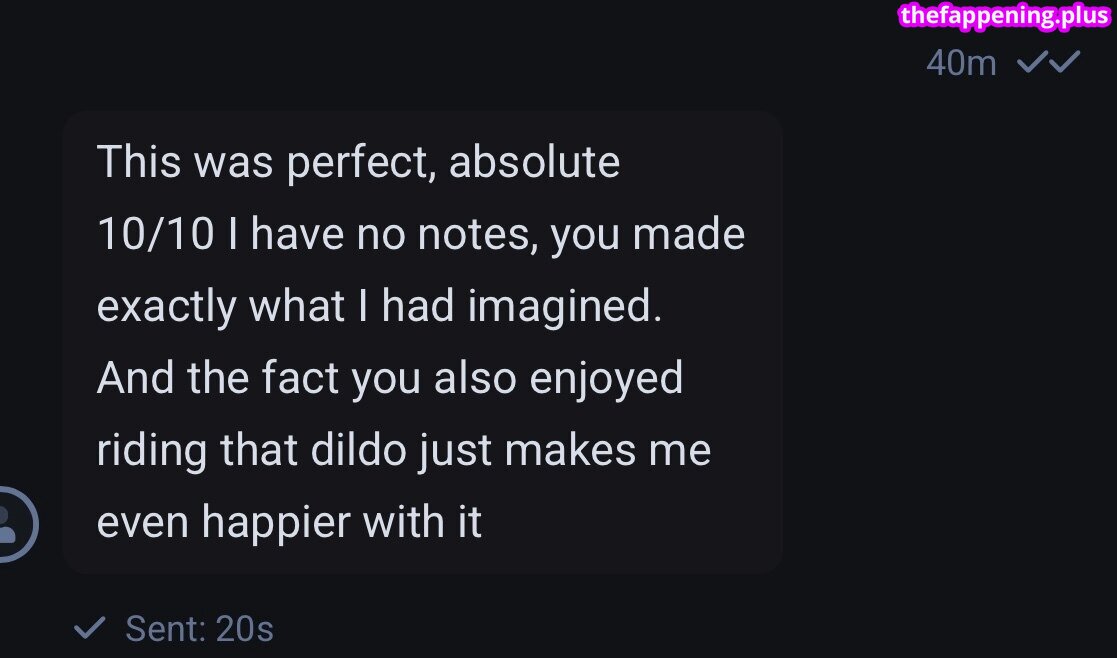
Task: Click the "10/10" rating text in the message
Action: coord(155,234)
